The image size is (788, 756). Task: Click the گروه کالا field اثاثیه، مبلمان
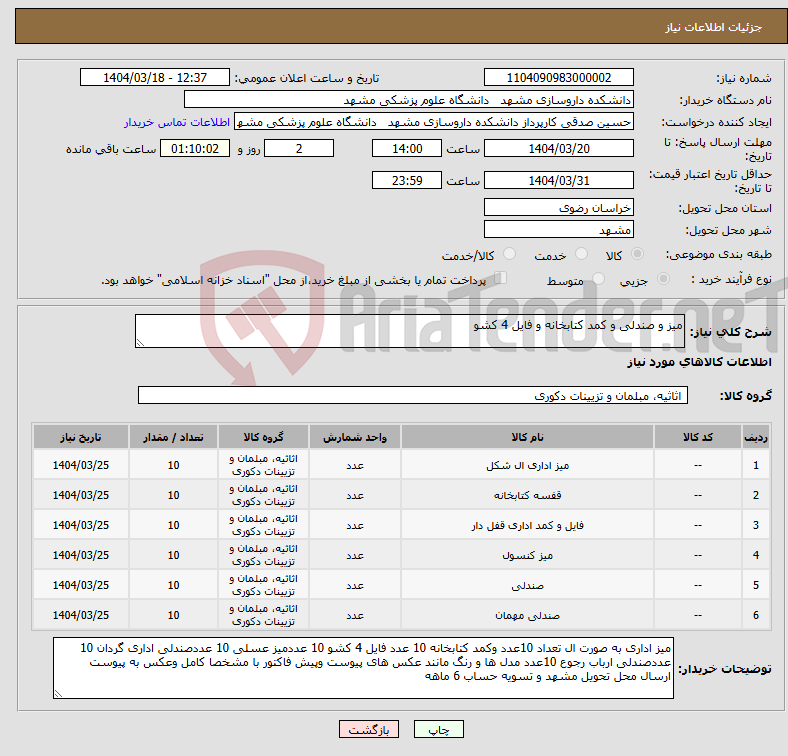(413, 395)
